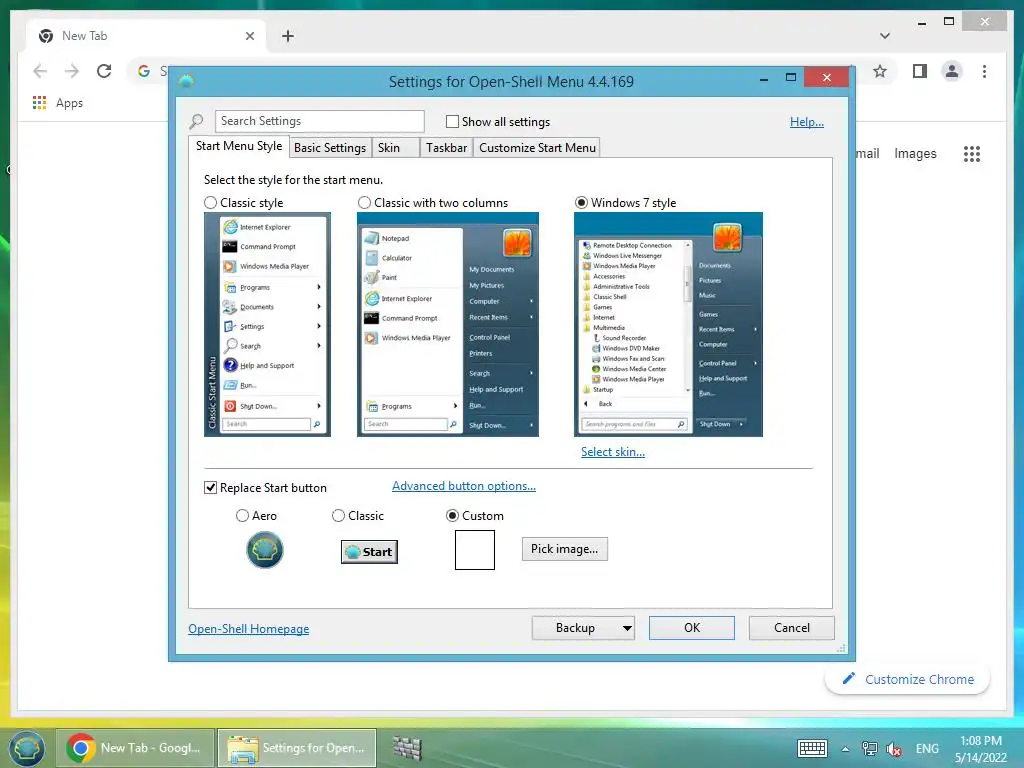The height and width of the screenshot is (768, 1024).
Task: Click the two columns menu preview image
Action: pyautogui.click(x=448, y=325)
